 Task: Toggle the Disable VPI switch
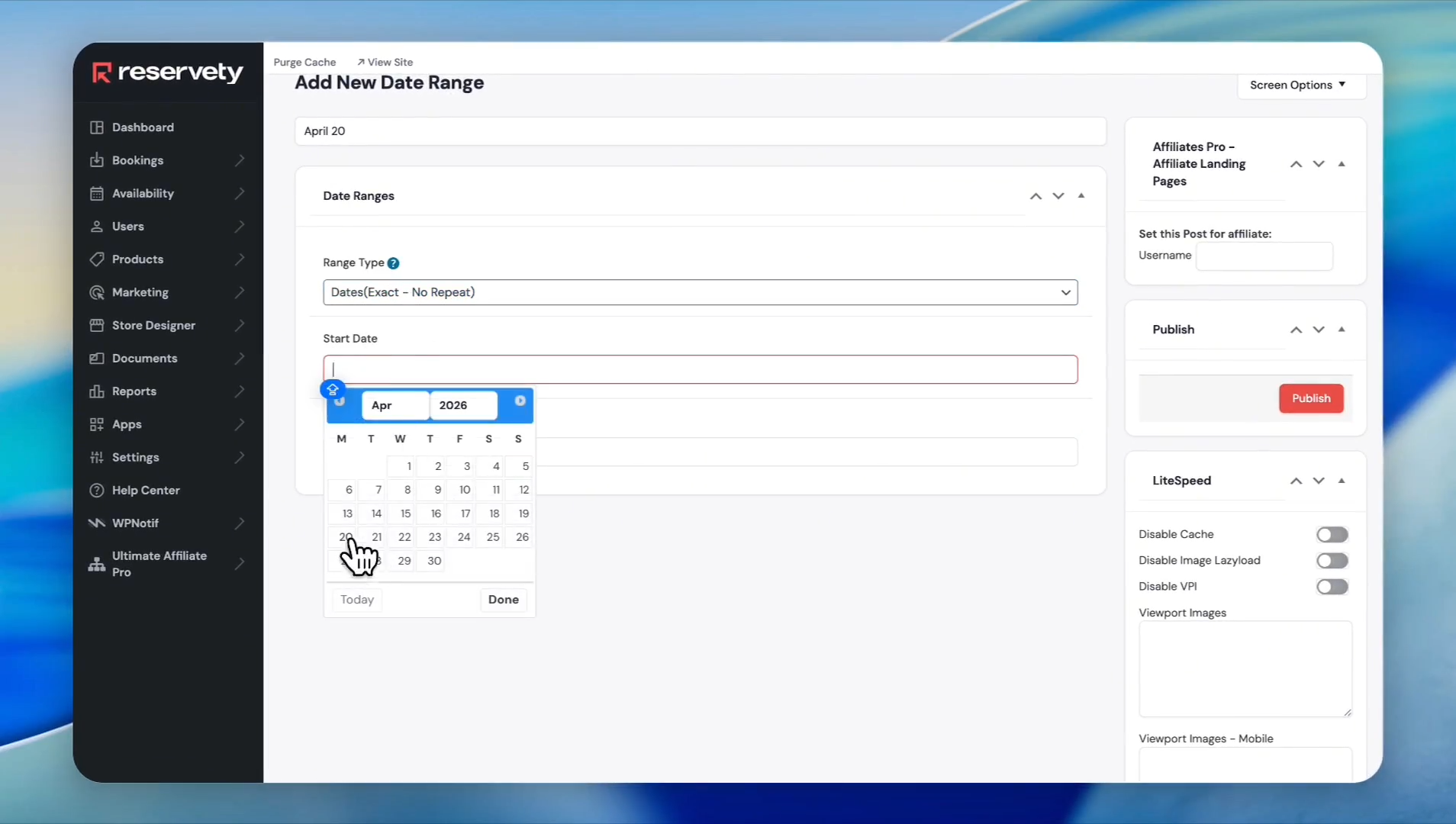coord(1332,587)
